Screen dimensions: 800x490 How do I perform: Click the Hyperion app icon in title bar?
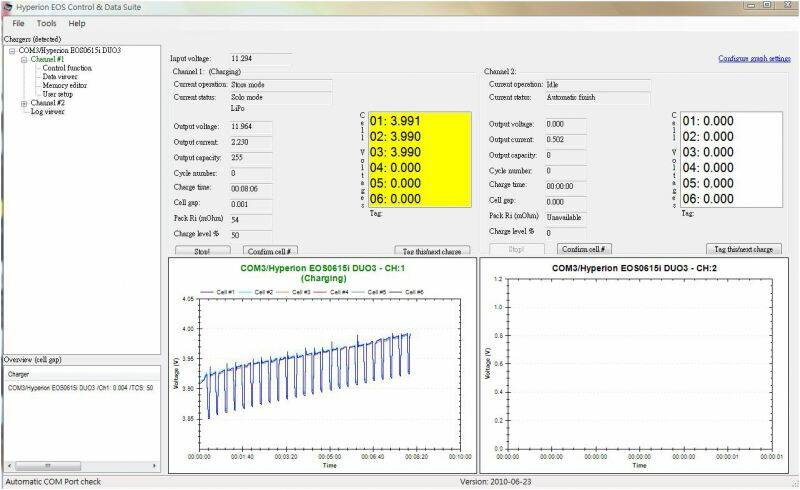click(x=8, y=7)
